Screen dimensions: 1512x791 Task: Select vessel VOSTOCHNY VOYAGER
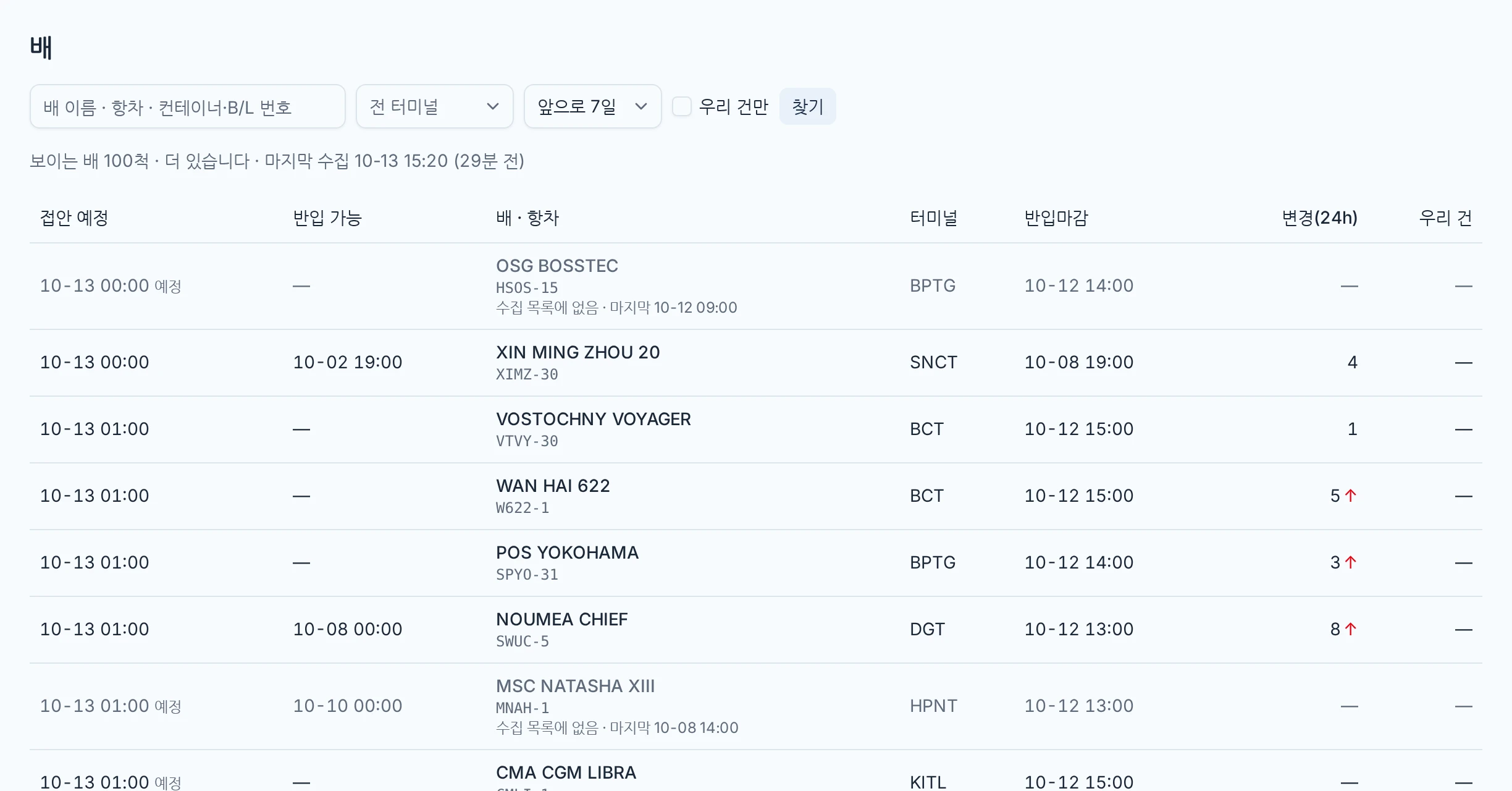click(x=594, y=419)
